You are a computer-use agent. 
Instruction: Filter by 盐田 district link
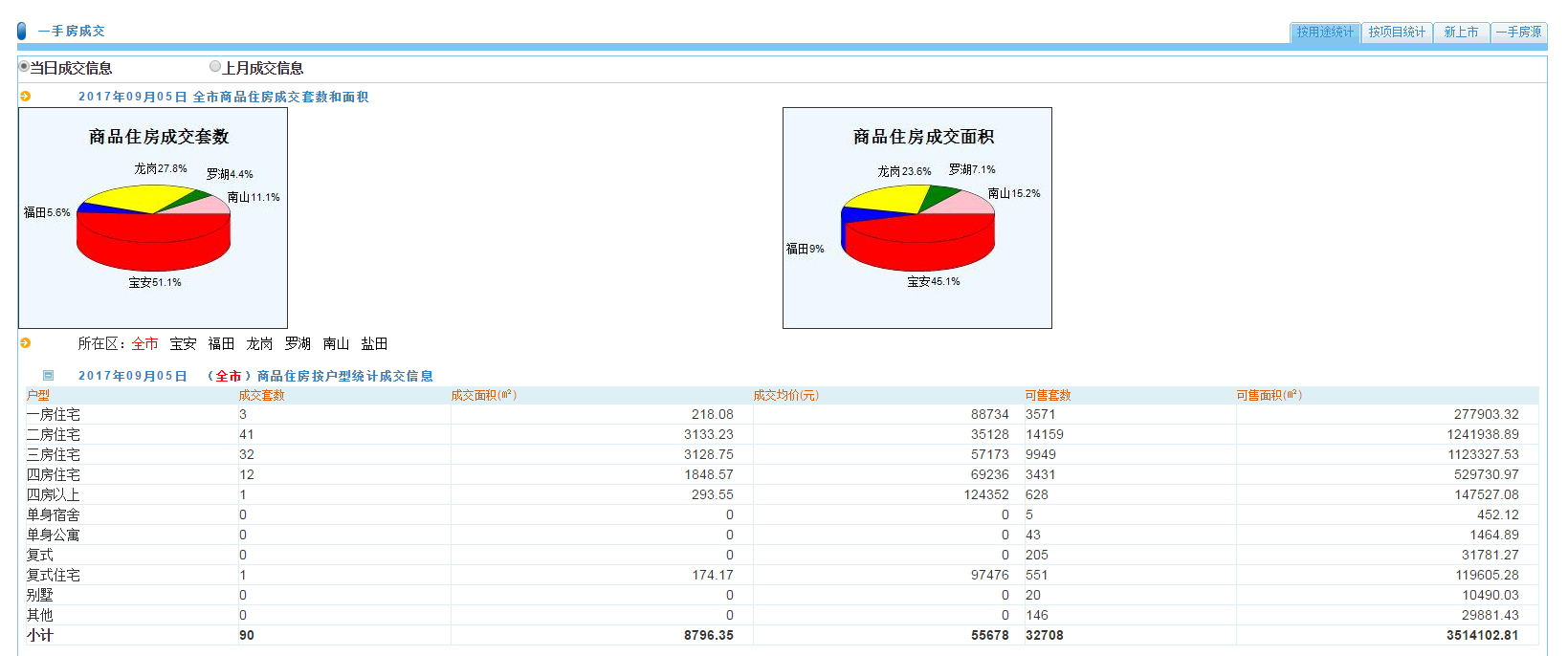[374, 343]
